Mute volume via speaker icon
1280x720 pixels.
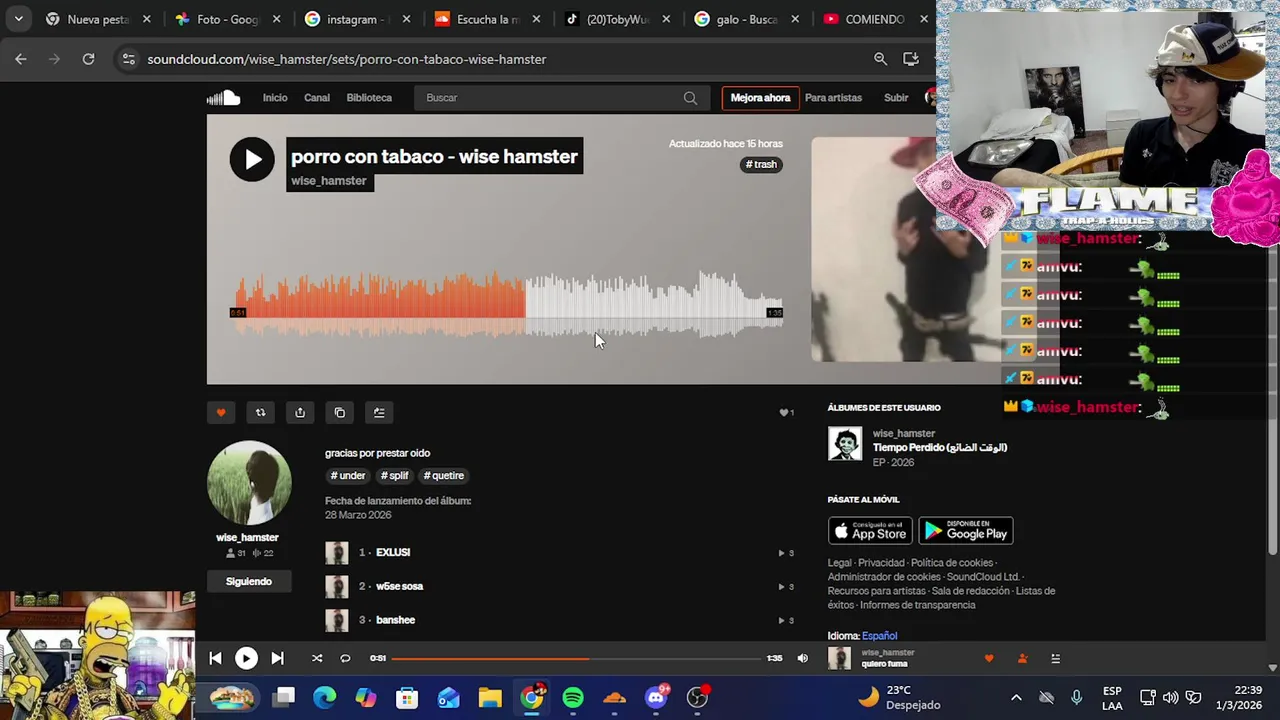tap(802, 658)
